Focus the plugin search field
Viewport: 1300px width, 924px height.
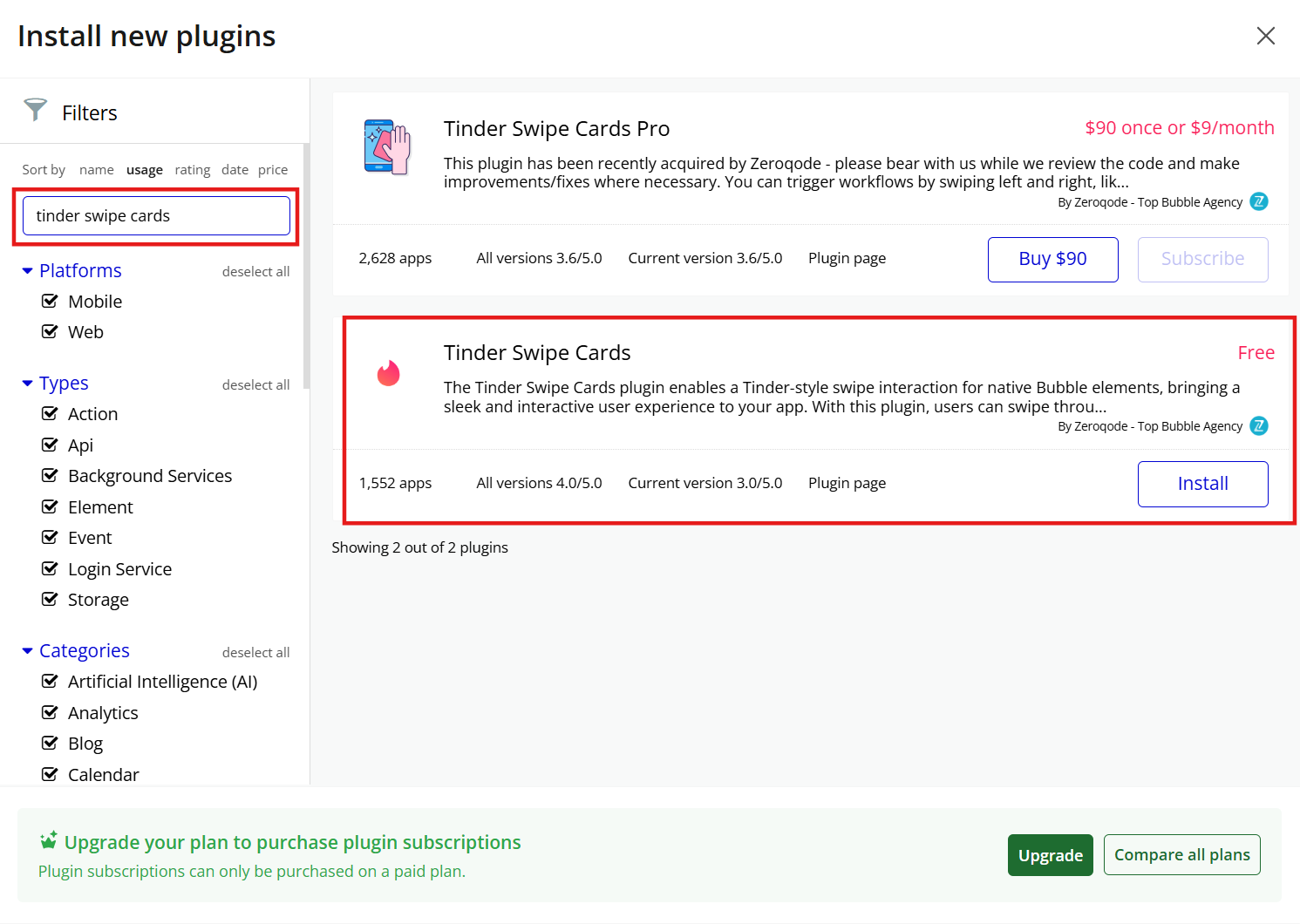pos(156,216)
